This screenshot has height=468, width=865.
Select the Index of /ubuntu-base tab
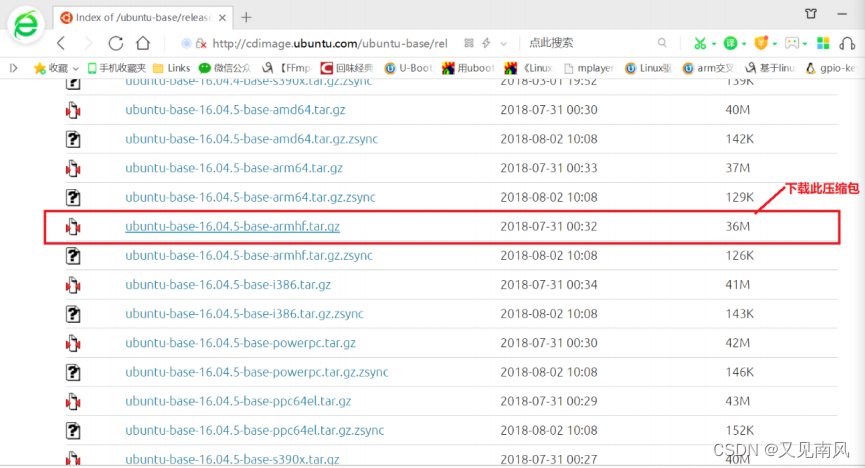coord(143,18)
